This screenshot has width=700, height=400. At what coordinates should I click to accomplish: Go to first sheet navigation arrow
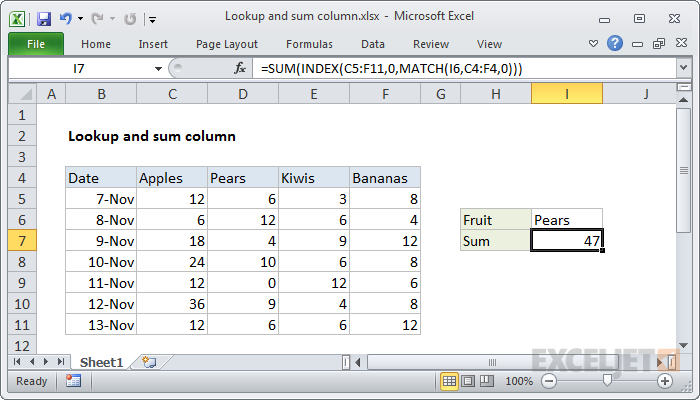point(17,362)
